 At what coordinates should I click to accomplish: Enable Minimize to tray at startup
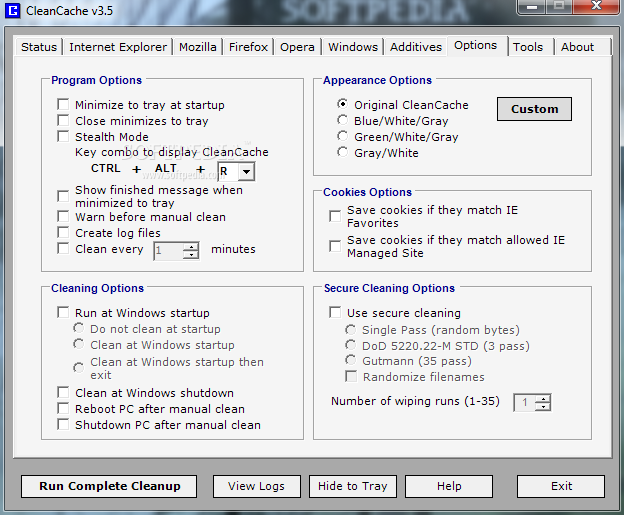(x=63, y=105)
